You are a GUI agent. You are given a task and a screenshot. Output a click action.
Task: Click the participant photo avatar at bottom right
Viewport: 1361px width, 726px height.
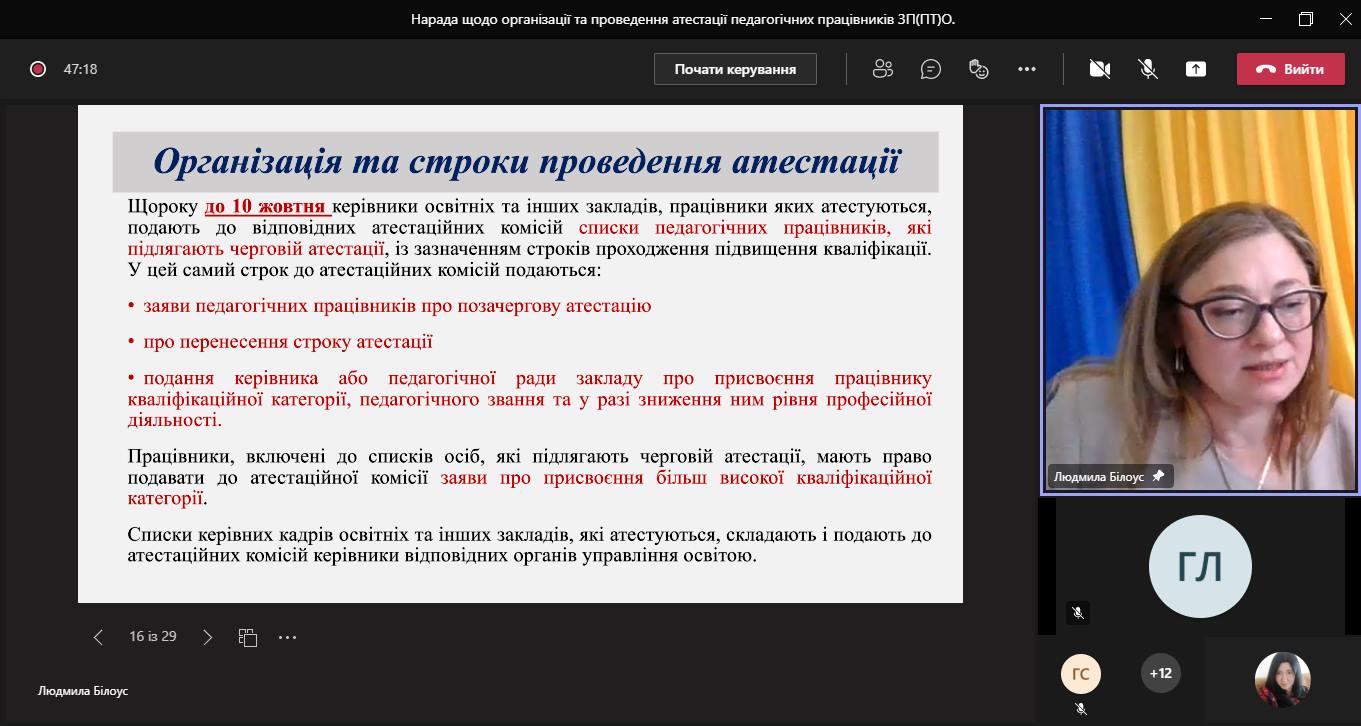pyautogui.click(x=1282, y=680)
